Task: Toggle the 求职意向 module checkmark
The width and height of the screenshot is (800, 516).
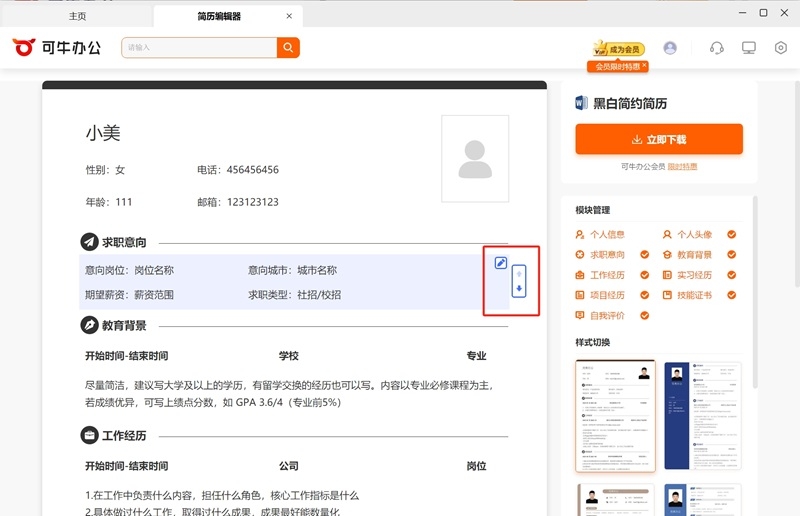Action: coord(644,255)
